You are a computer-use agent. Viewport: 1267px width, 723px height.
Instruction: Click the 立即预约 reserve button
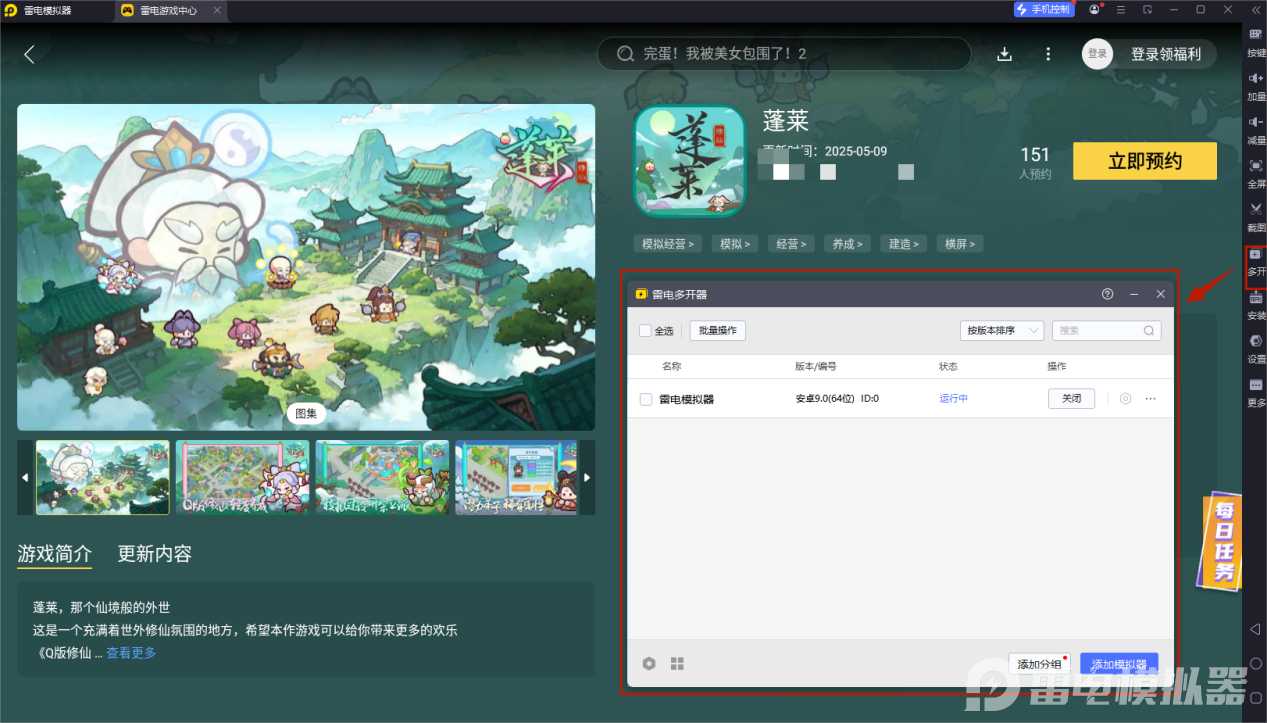pyautogui.click(x=1144, y=161)
